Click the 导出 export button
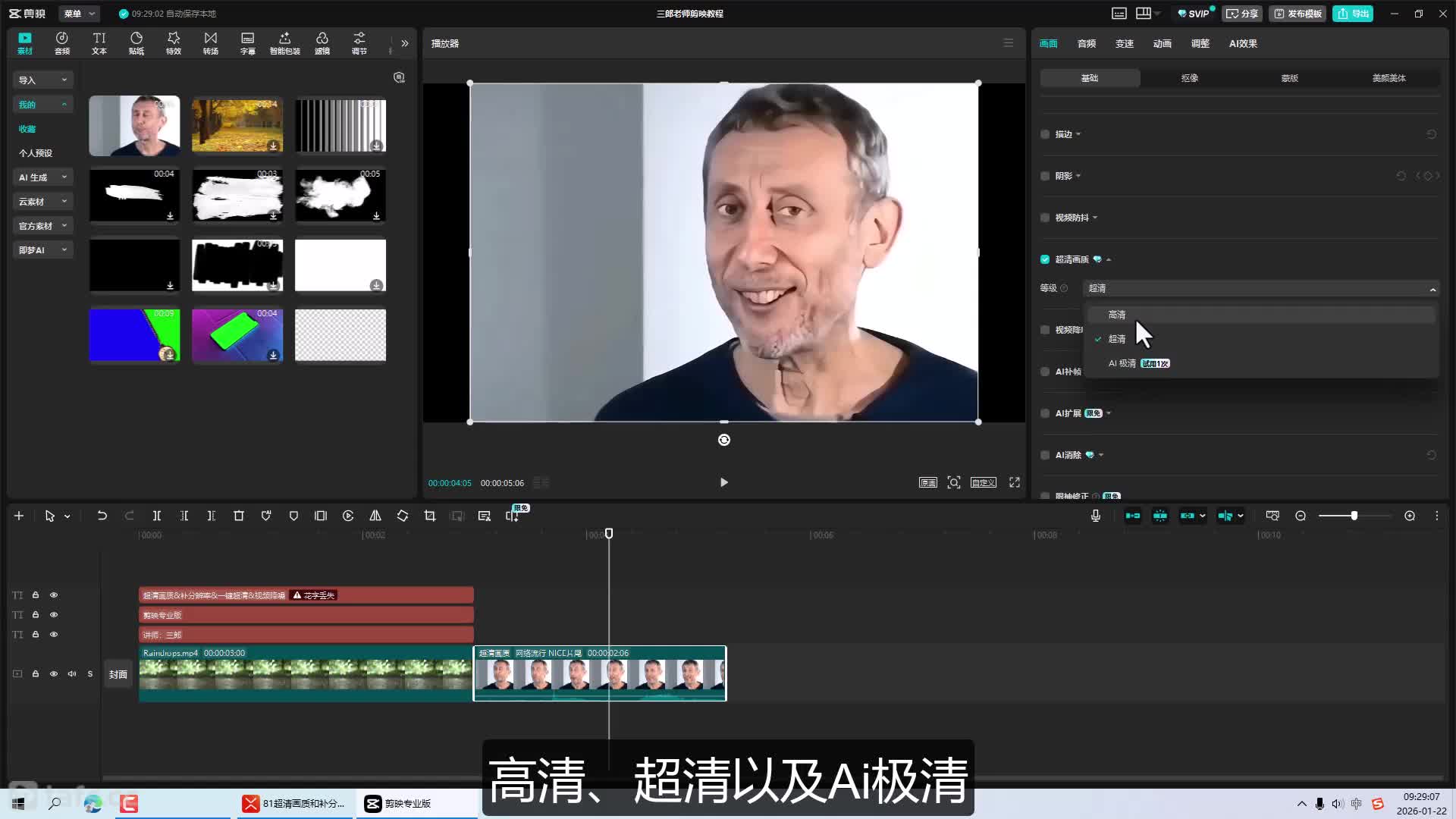 [1353, 14]
